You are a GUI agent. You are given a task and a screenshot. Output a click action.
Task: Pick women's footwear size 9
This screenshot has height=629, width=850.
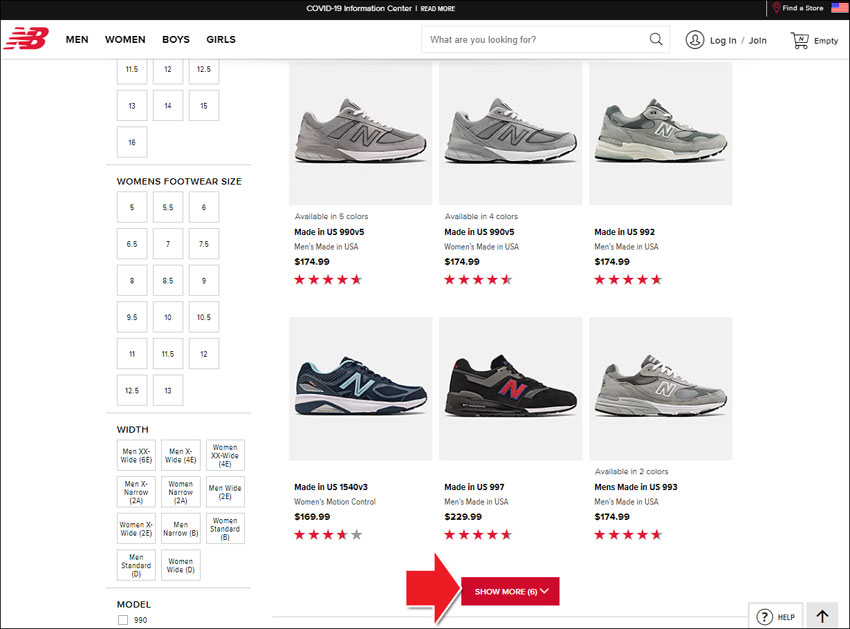point(204,280)
